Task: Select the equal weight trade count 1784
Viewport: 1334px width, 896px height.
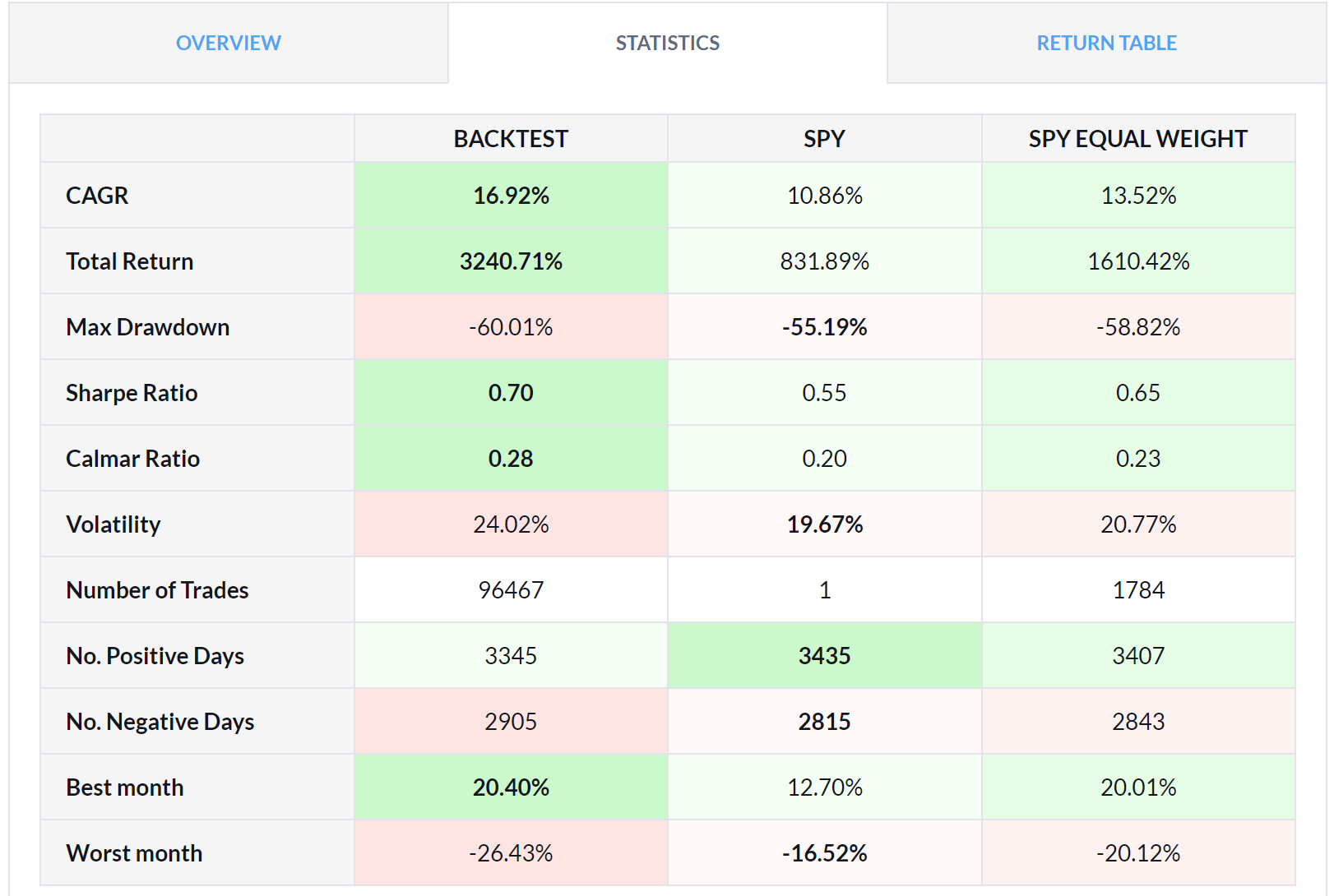Action: point(1138,590)
